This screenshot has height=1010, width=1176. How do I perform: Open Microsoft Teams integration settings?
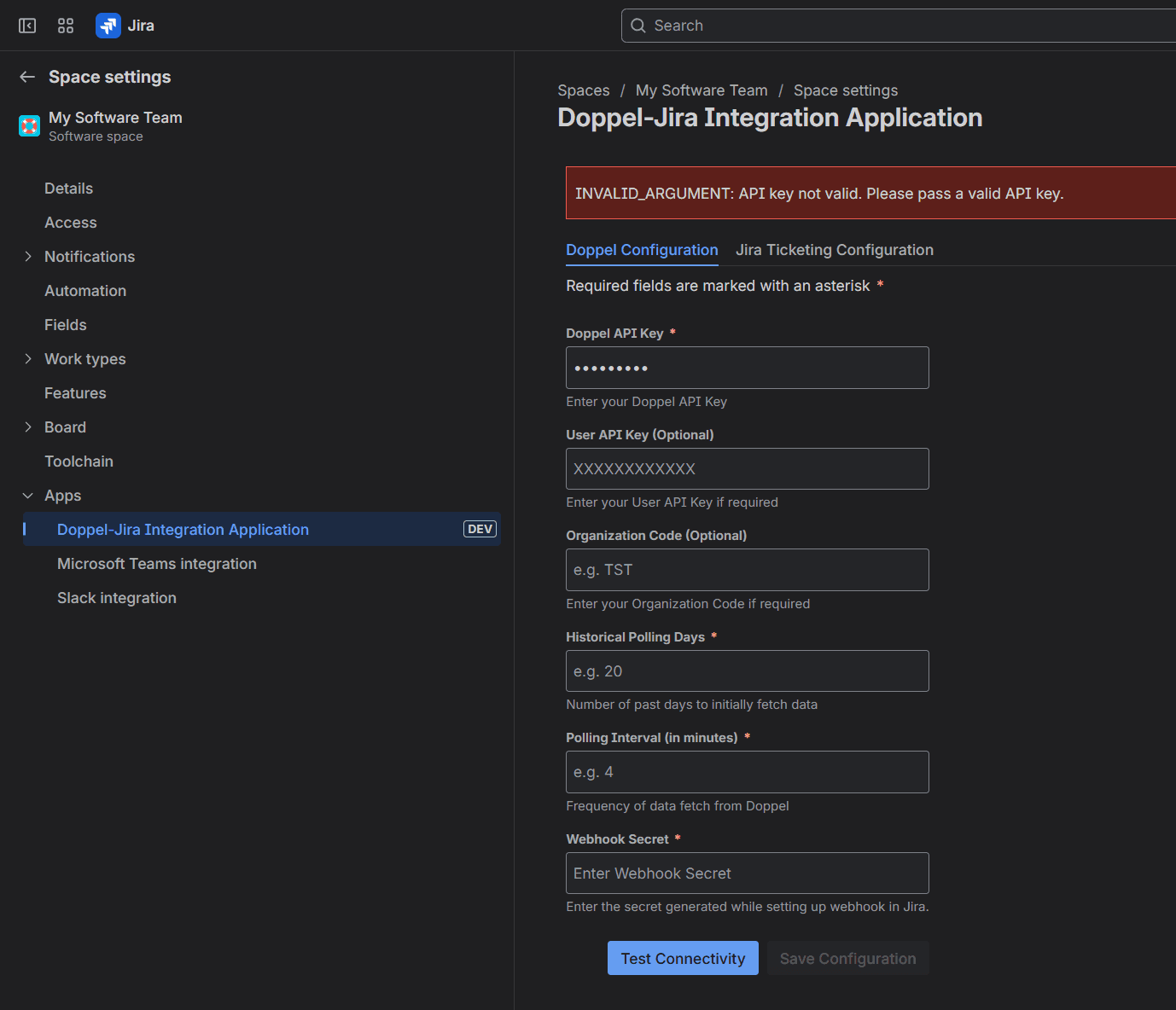[x=157, y=563]
